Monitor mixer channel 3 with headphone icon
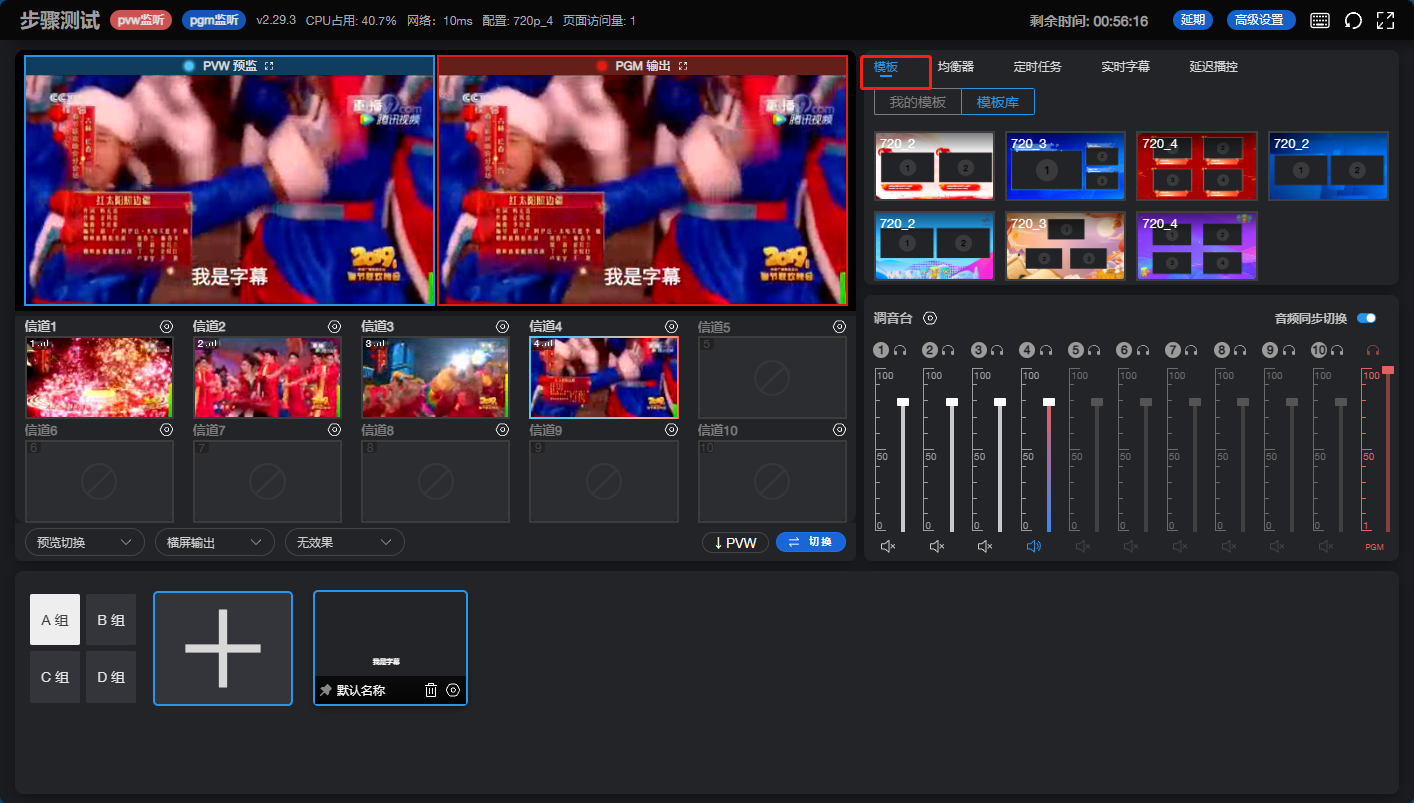The image size is (1414, 803). pyautogui.click(x=997, y=350)
